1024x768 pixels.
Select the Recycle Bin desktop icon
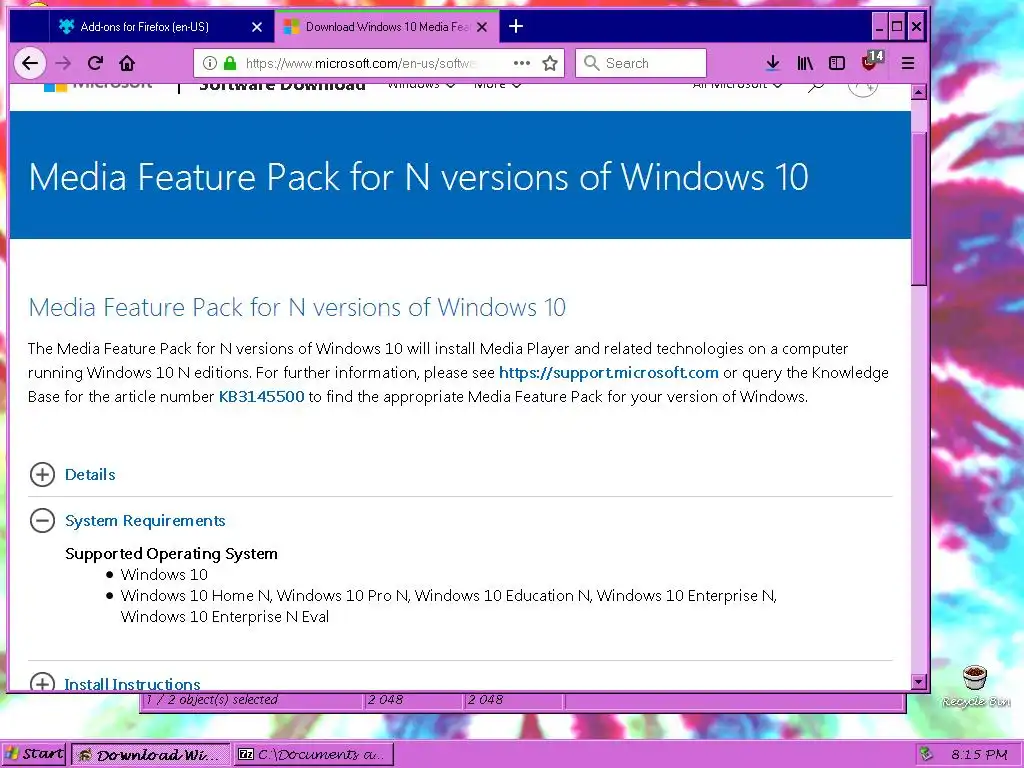[x=976, y=686]
